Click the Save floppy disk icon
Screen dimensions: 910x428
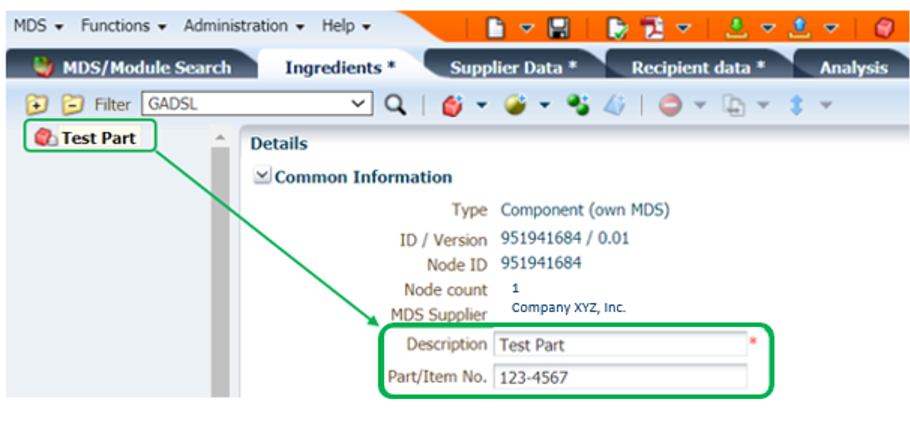(x=560, y=26)
